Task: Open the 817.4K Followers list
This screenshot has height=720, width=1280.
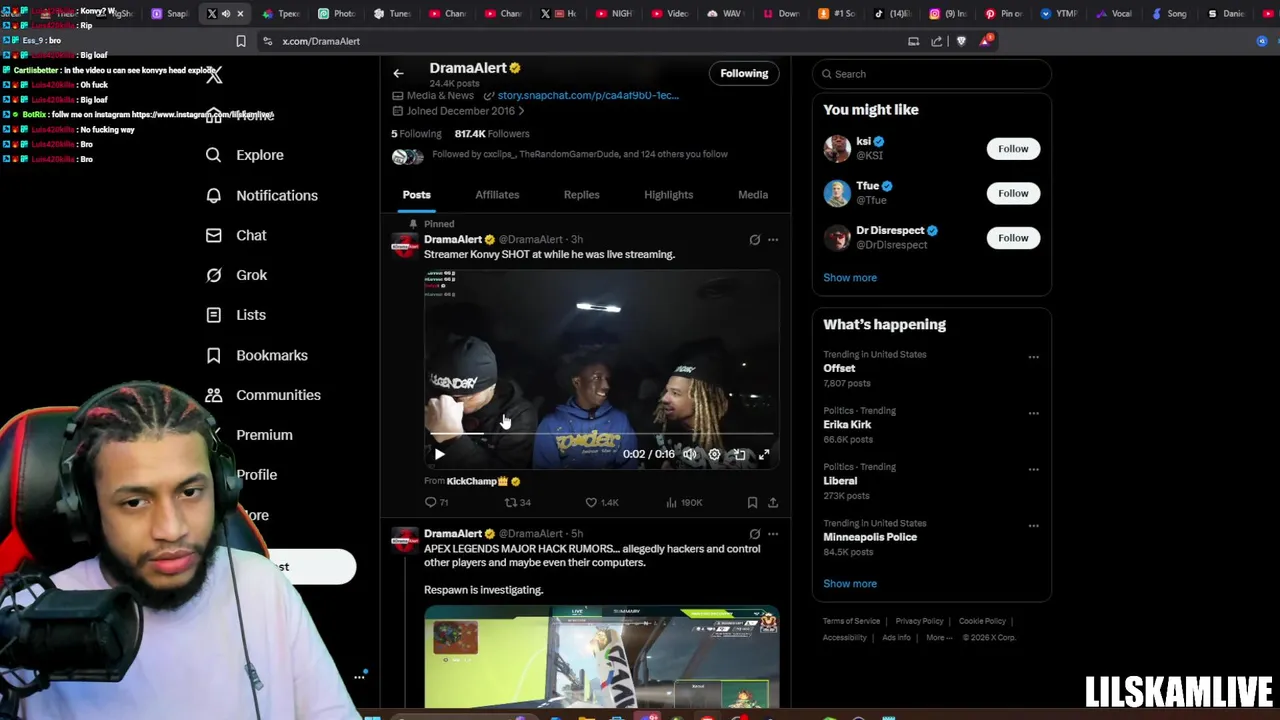Action: point(492,134)
